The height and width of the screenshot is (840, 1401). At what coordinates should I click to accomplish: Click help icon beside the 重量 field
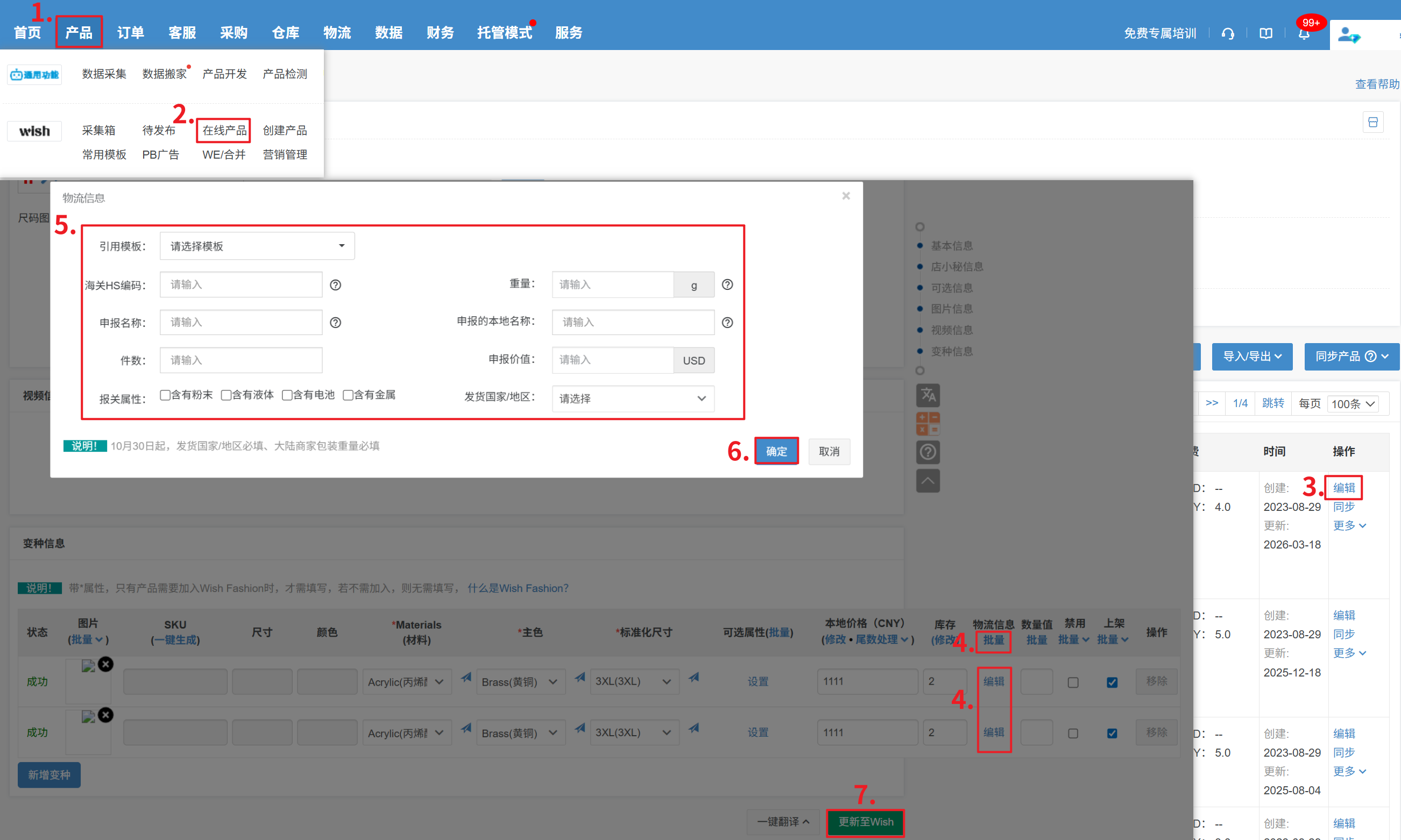[727, 284]
